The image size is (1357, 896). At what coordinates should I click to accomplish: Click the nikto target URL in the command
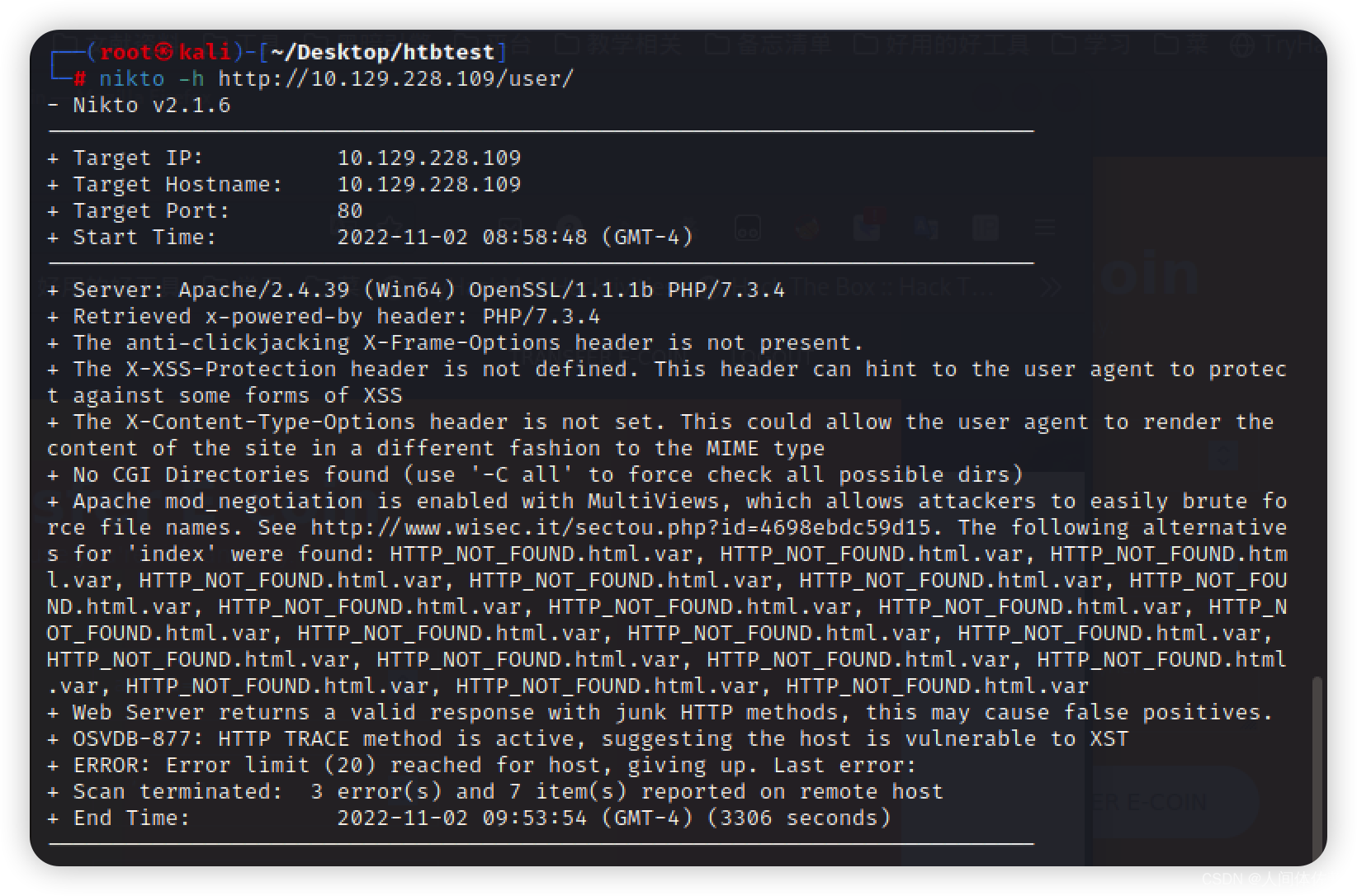[x=395, y=79]
